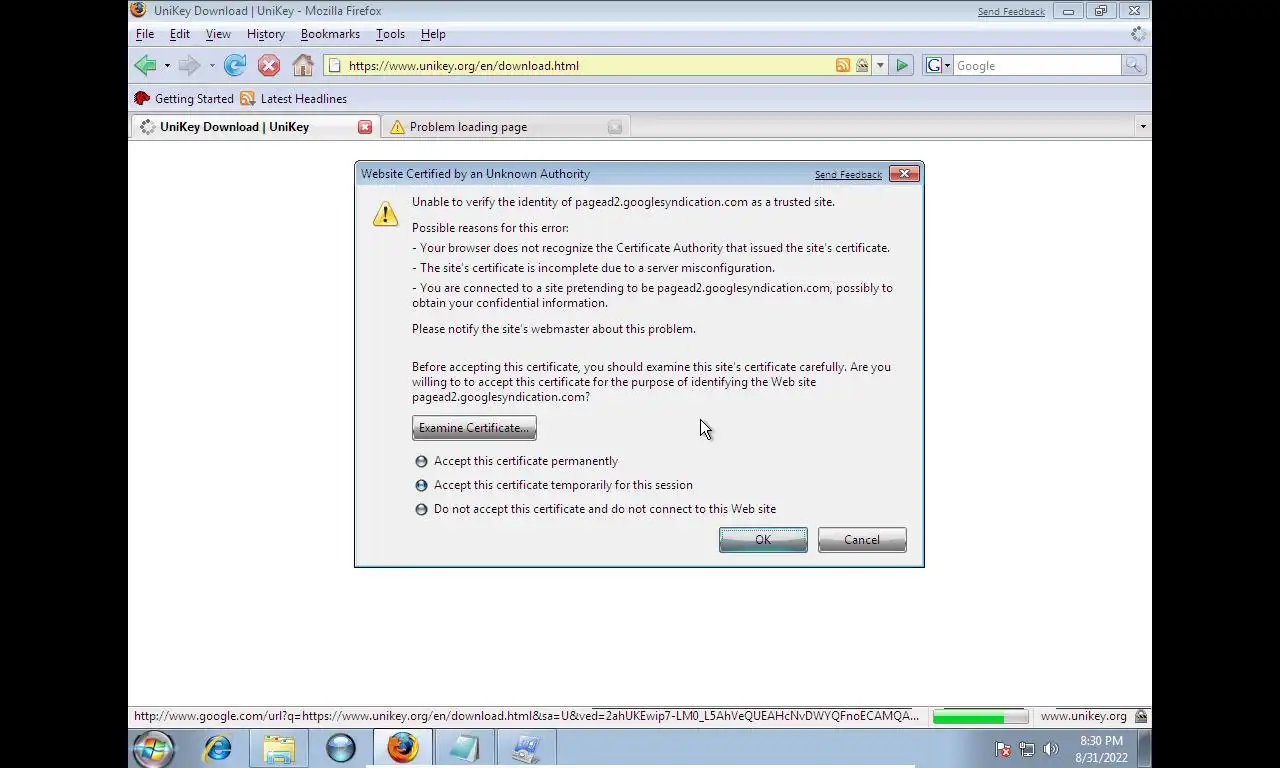This screenshot has width=1280, height=768.
Task: Go back with the green Back arrow
Action: pyautogui.click(x=145, y=66)
